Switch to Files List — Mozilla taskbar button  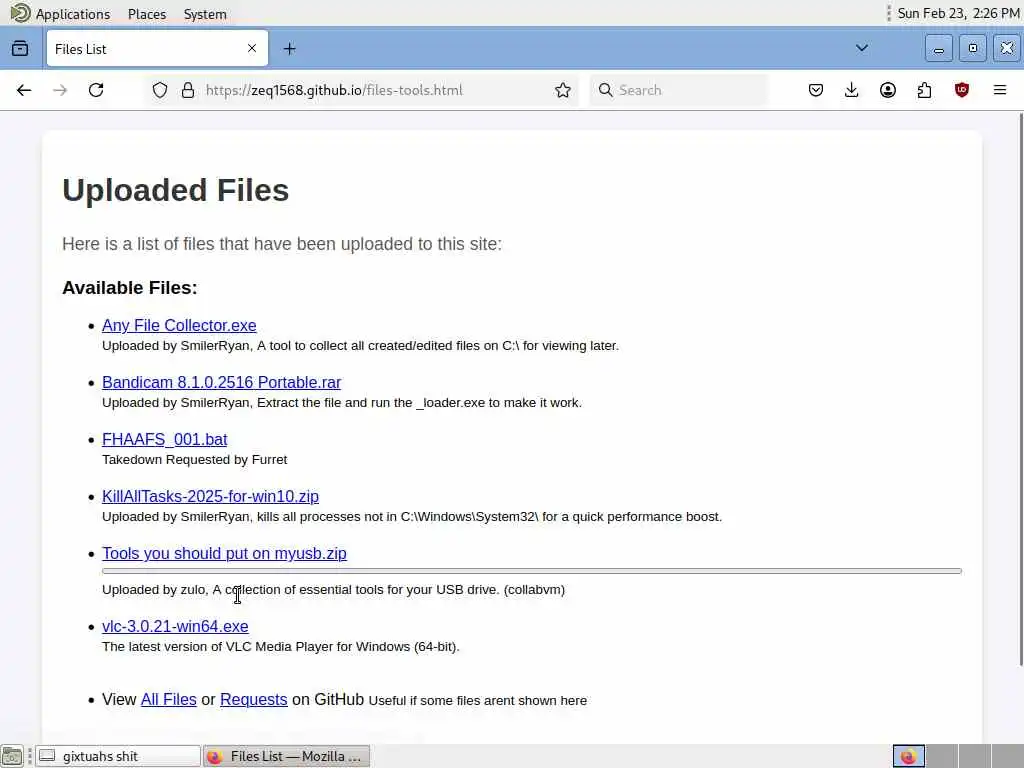[287, 756]
